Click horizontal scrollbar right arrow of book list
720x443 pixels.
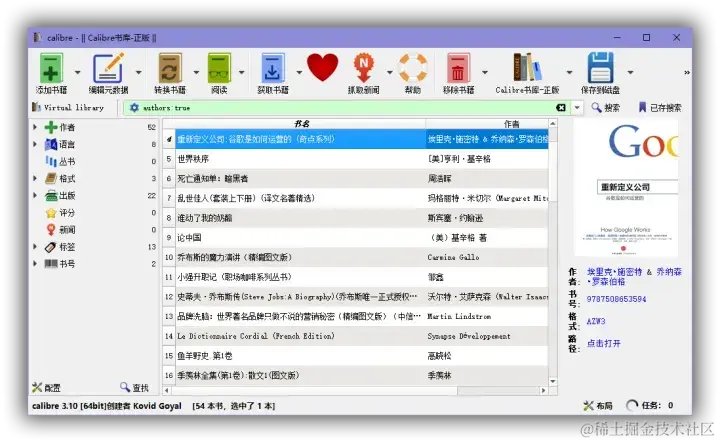544,390
